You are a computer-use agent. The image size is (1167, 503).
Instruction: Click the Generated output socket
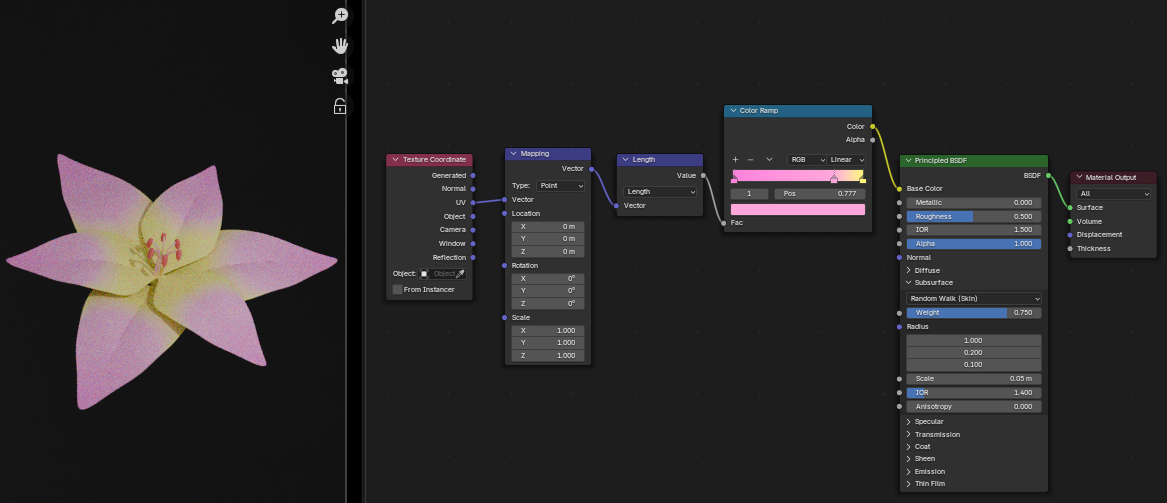click(473, 176)
